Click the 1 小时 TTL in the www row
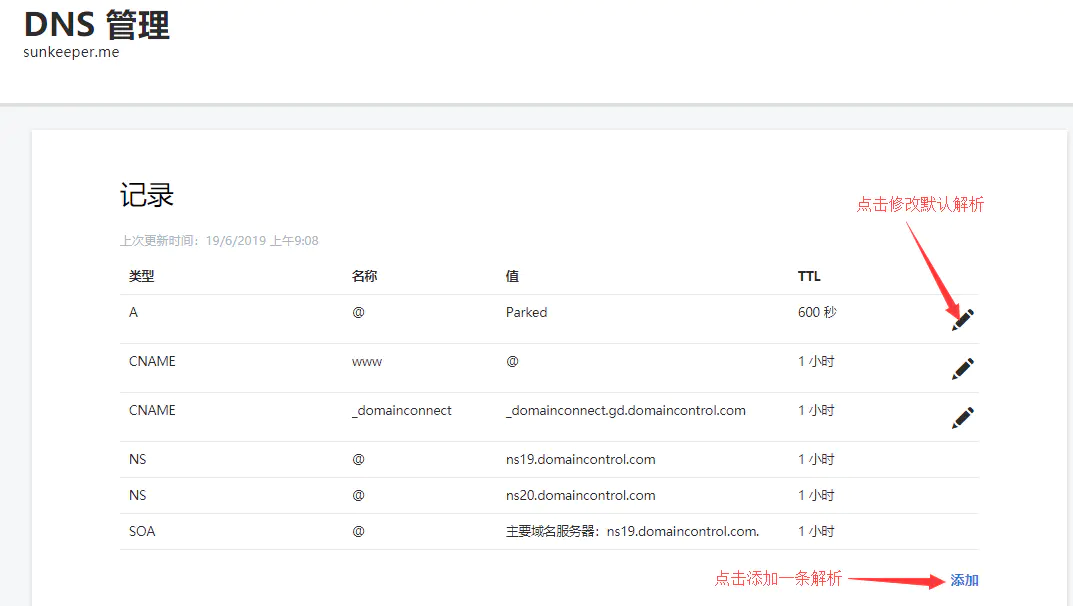This screenshot has width=1073, height=606. coord(816,361)
